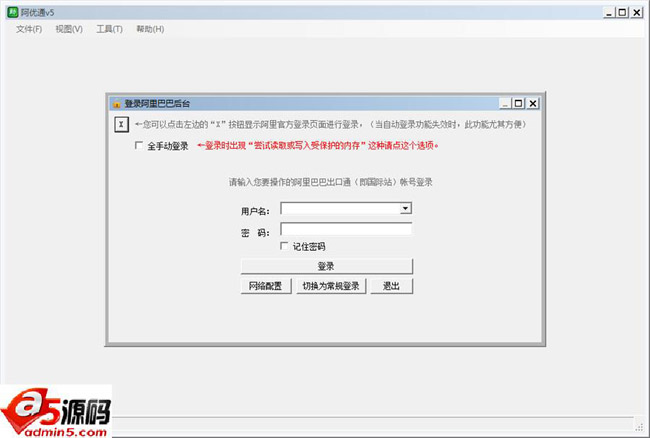Click the 阿优通v5 app icon in title bar

(13, 12)
